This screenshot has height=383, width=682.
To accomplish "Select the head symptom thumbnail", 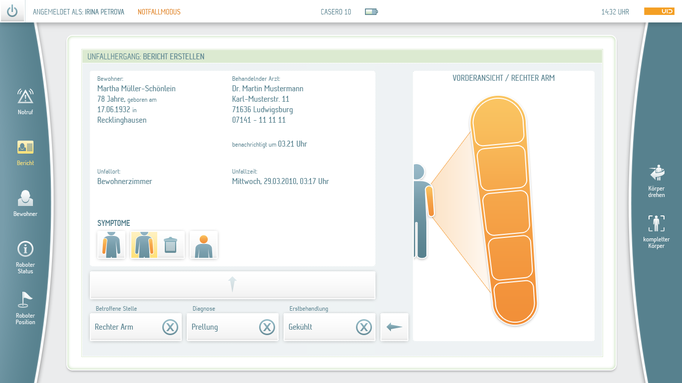I will click(x=204, y=245).
